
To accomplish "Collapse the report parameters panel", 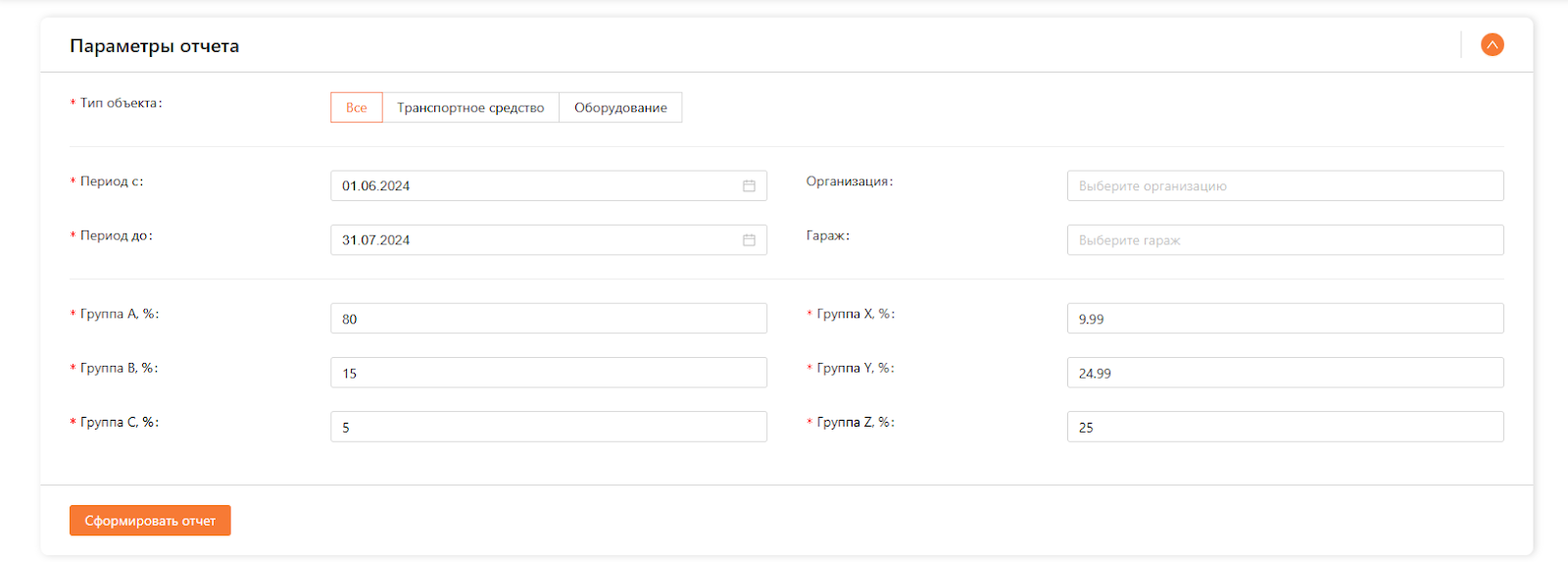I will click(1492, 45).
